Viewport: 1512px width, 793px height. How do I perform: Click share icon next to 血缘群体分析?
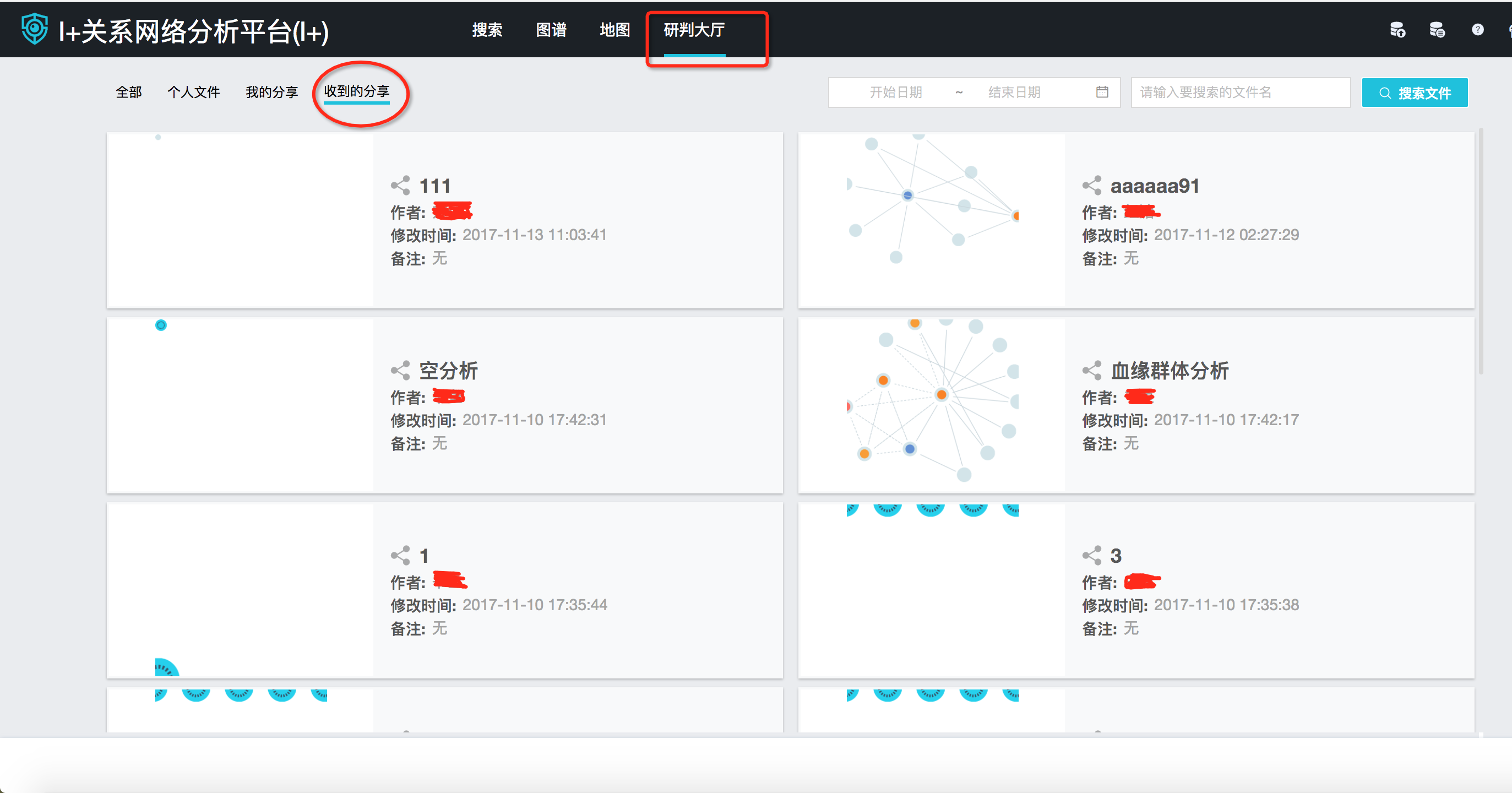pyautogui.click(x=1092, y=371)
